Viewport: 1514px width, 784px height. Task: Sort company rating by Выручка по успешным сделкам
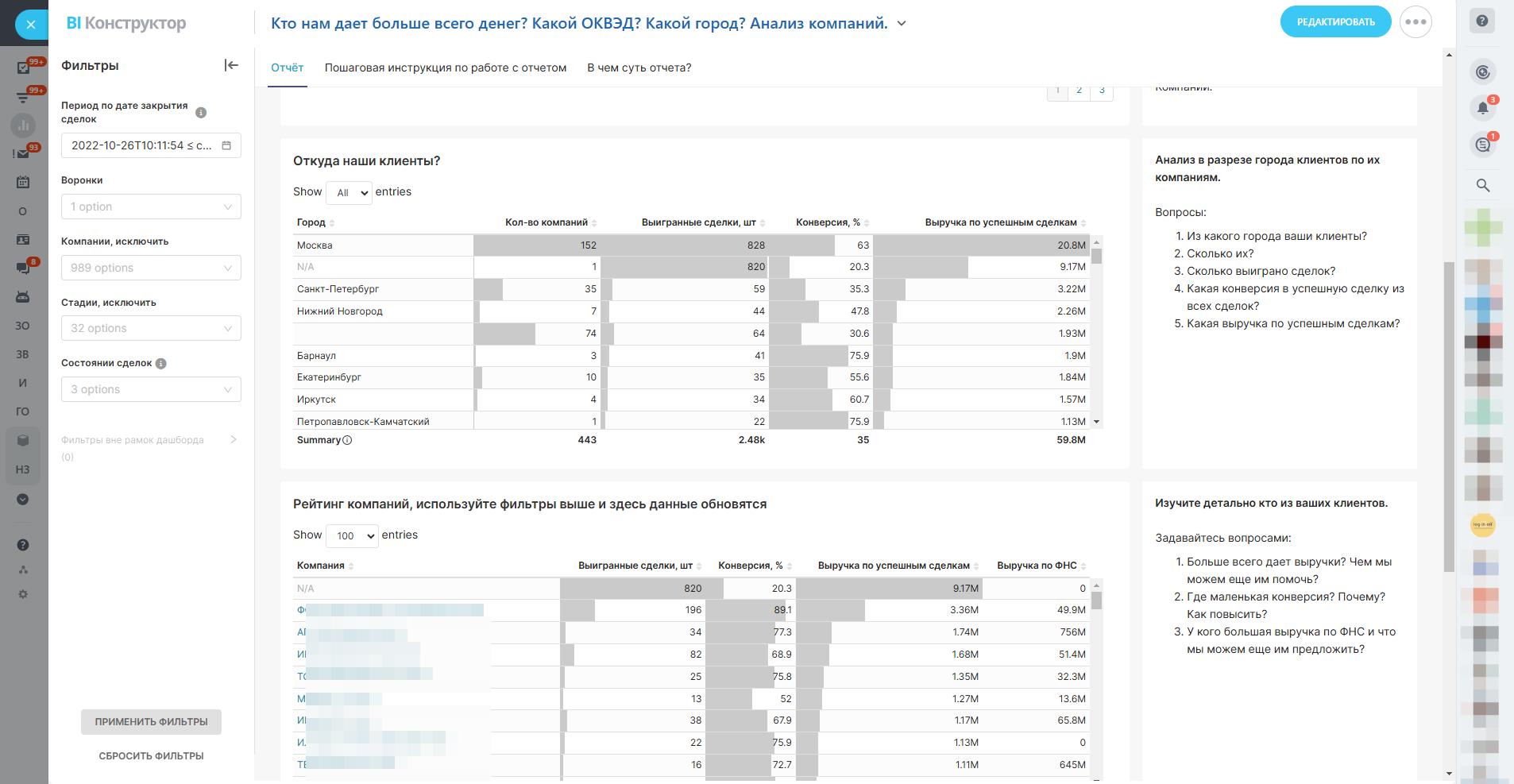[x=898, y=566]
